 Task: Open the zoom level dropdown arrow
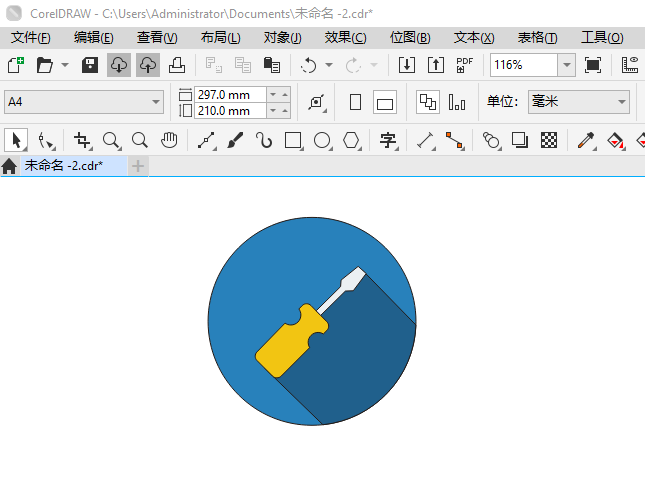click(566, 65)
